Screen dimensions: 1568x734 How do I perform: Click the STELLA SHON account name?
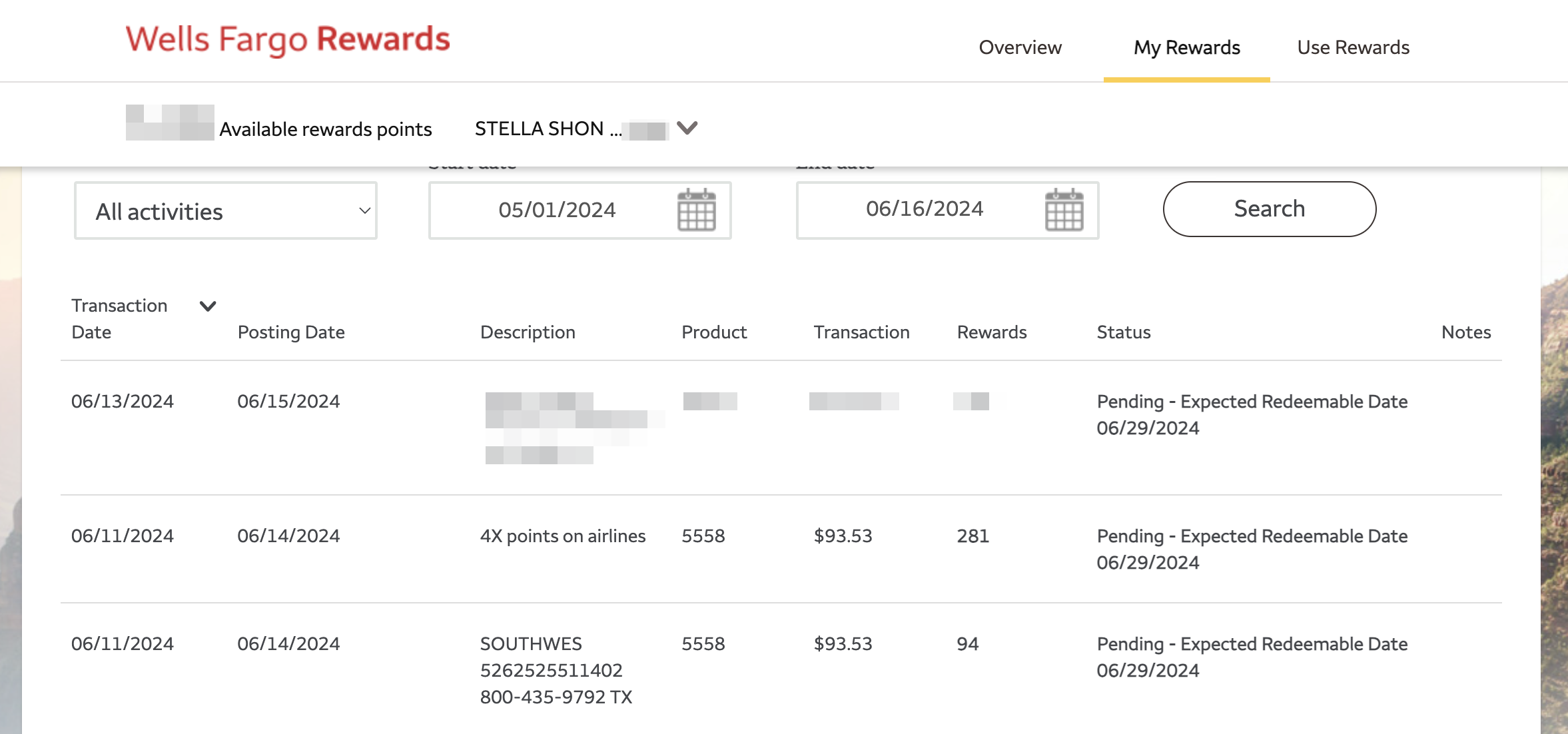540,129
